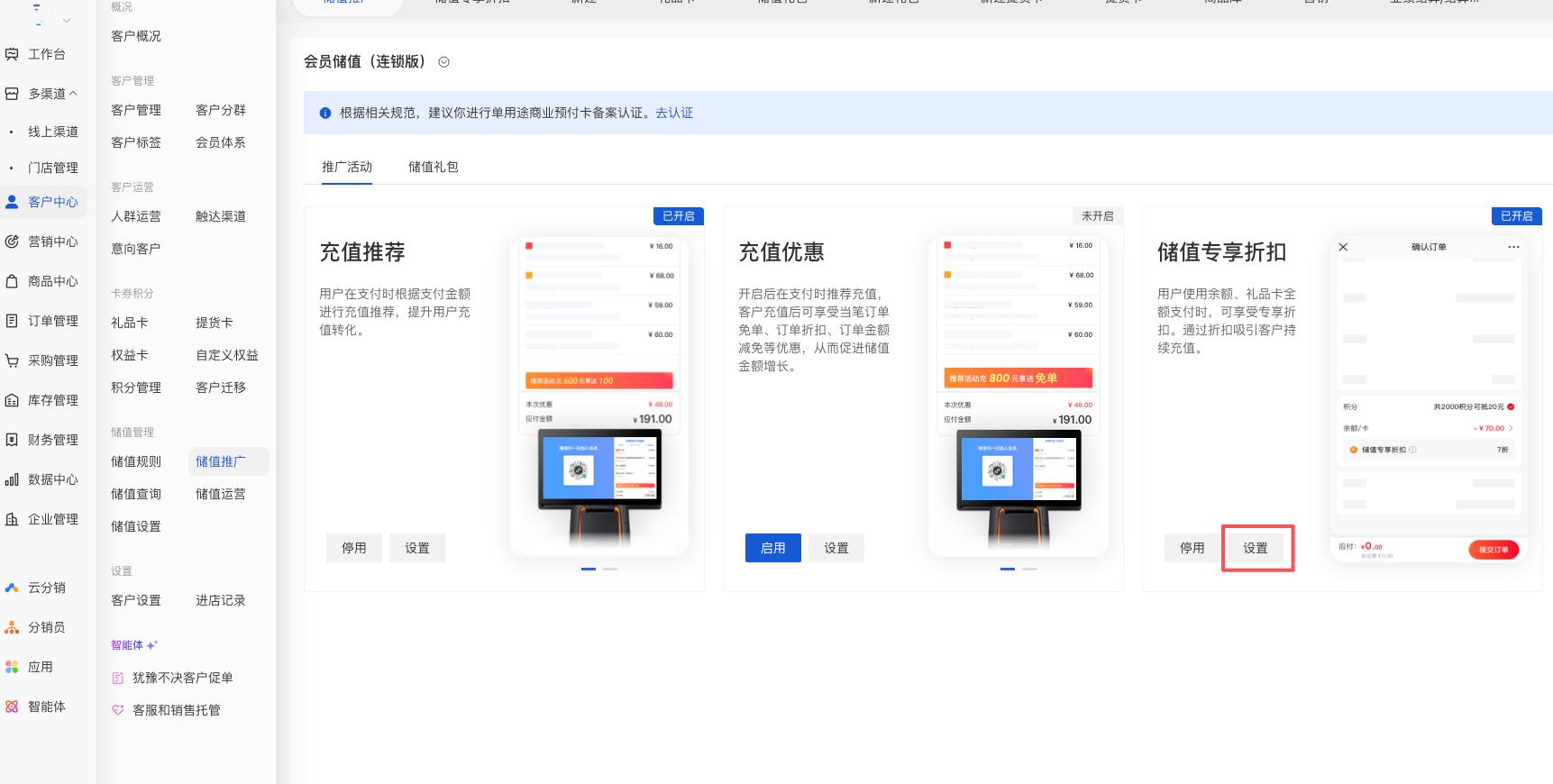Click the second carousel dot under 充值优惠 preview
The width and height of the screenshot is (1553, 784).
pyautogui.click(x=1029, y=569)
